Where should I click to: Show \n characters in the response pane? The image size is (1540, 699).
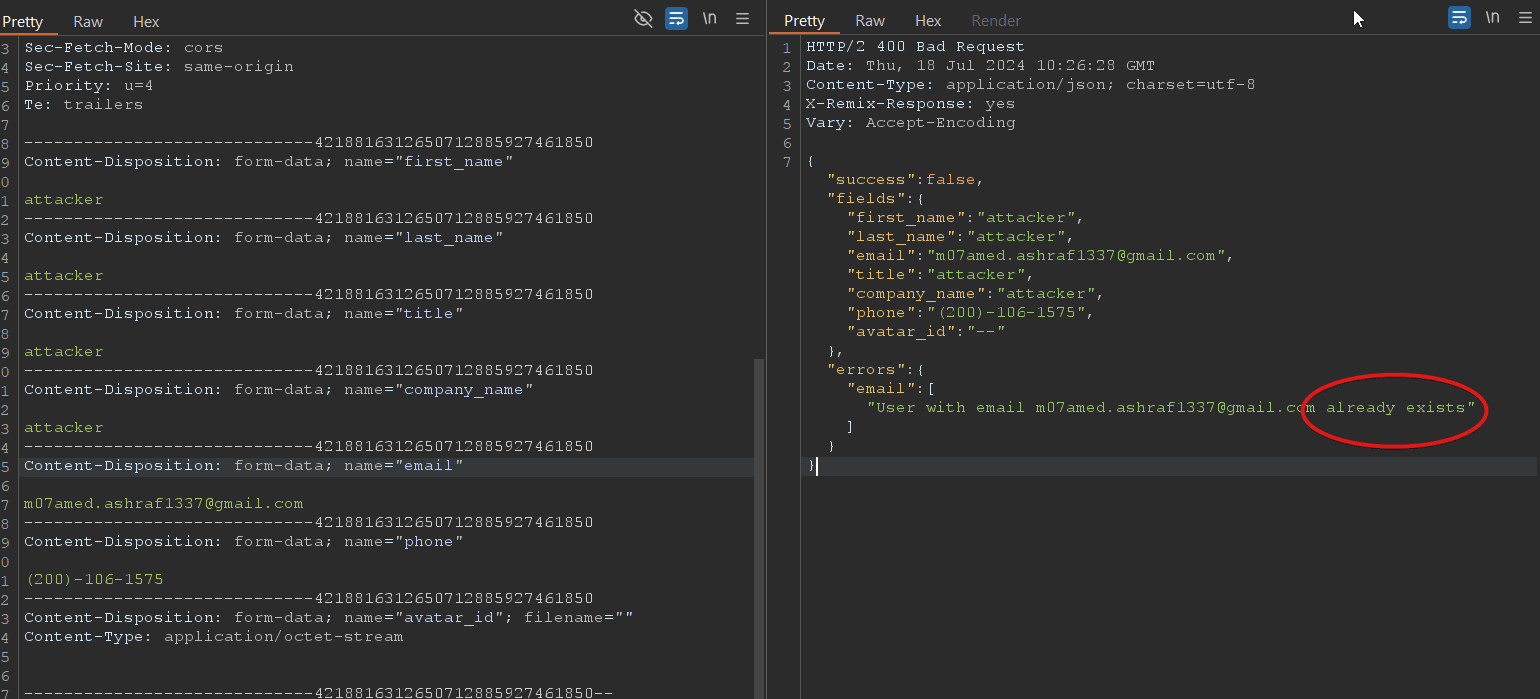(1492, 18)
